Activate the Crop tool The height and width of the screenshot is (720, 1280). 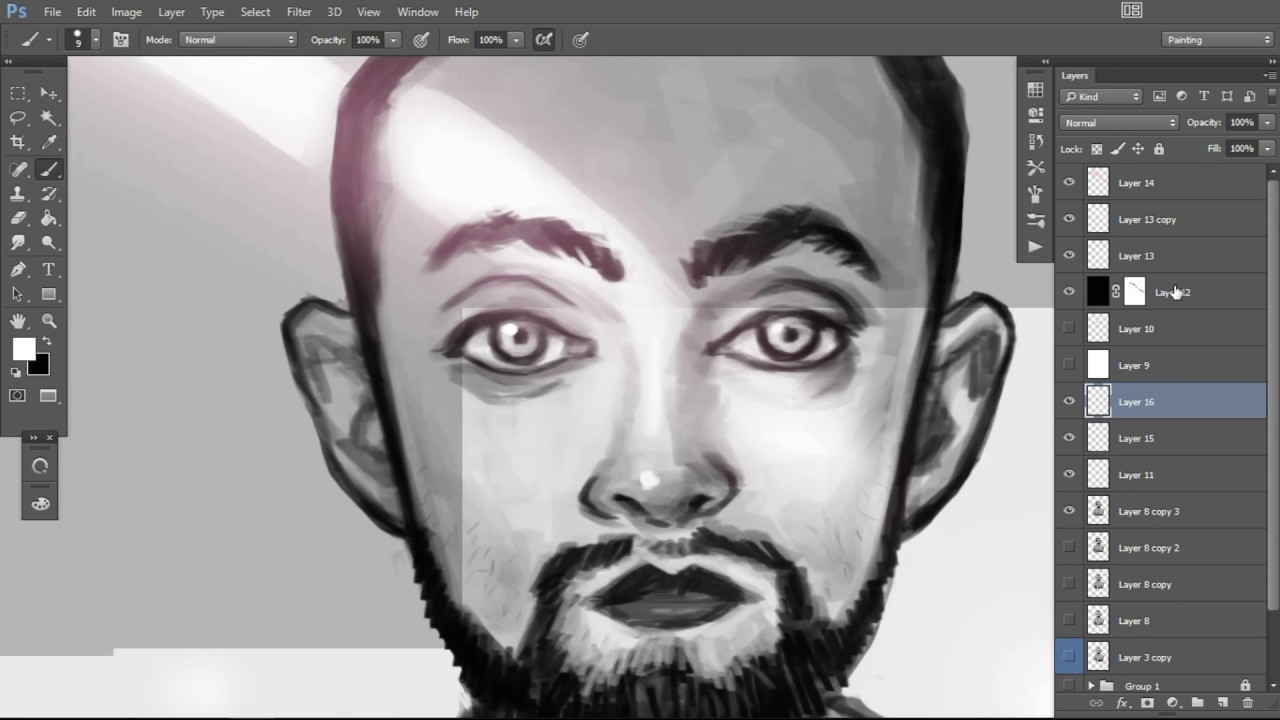(18, 142)
